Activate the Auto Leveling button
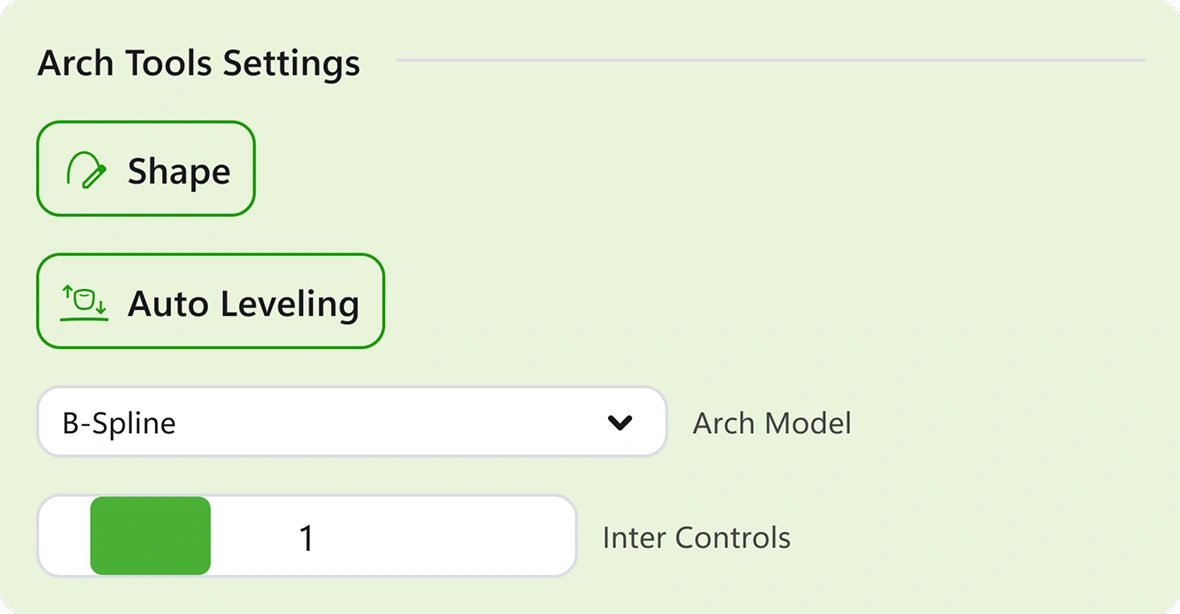This screenshot has width=1180, height=614. coord(211,301)
